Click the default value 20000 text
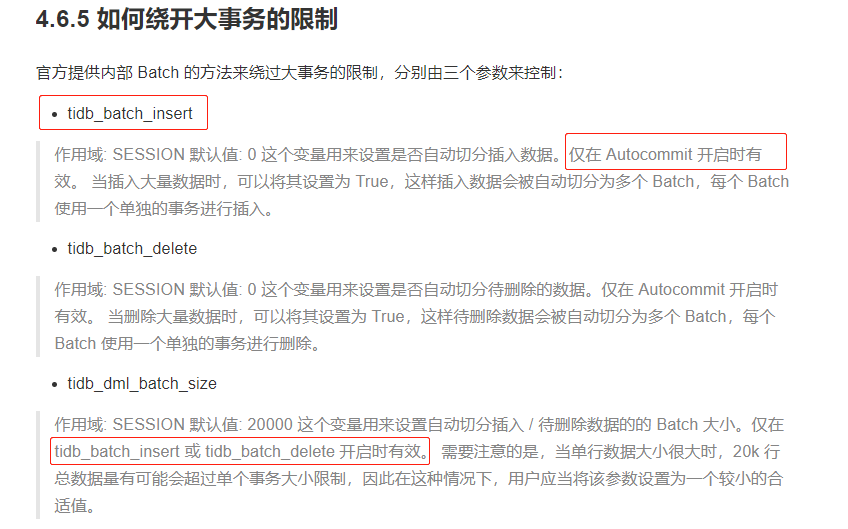This screenshot has width=848, height=529. [x=270, y=425]
